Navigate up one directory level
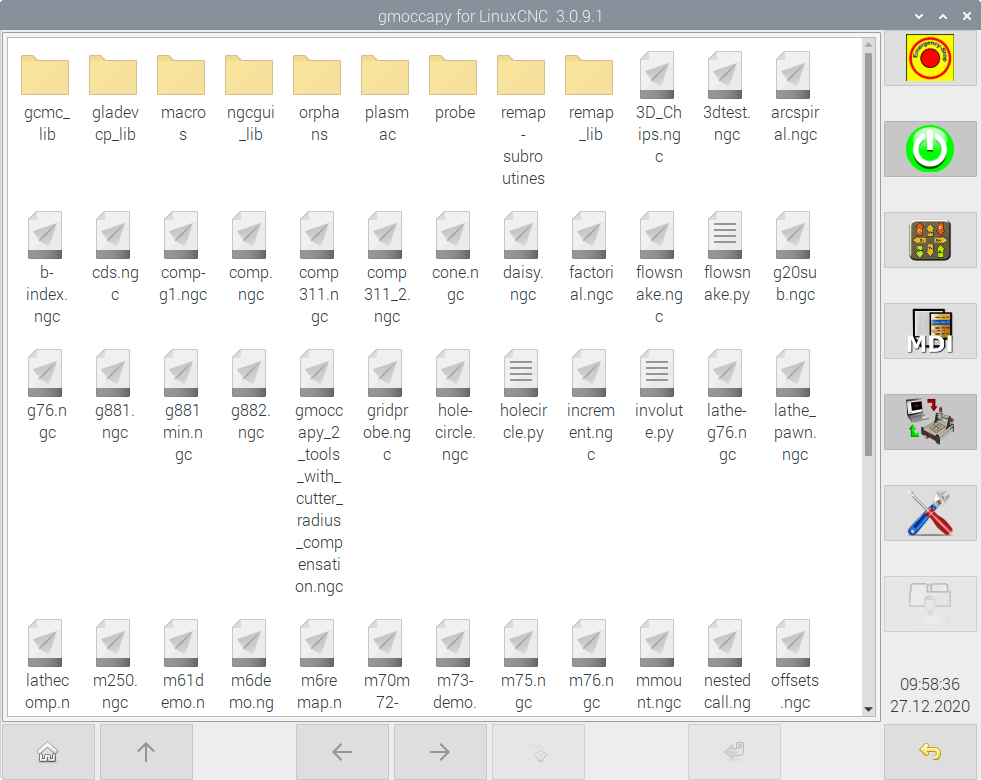981x780 pixels. pyautogui.click(x=146, y=752)
